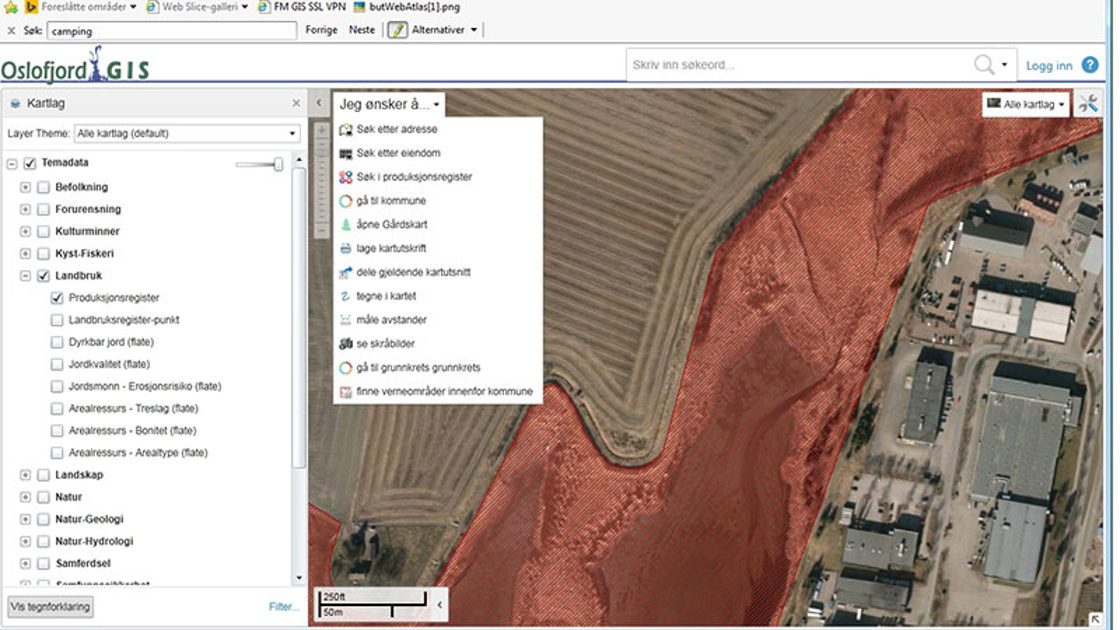Expand the Kulturminner tree group
1120x630 pixels.
pyautogui.click(x=25, y=231)
